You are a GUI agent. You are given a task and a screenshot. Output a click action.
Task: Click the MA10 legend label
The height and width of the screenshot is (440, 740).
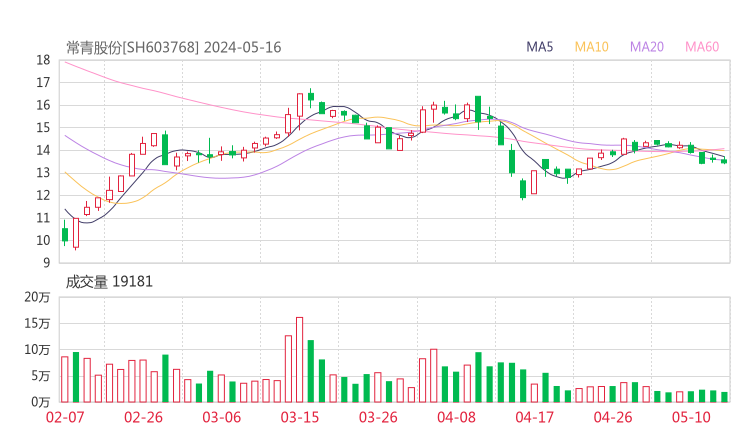591,47
